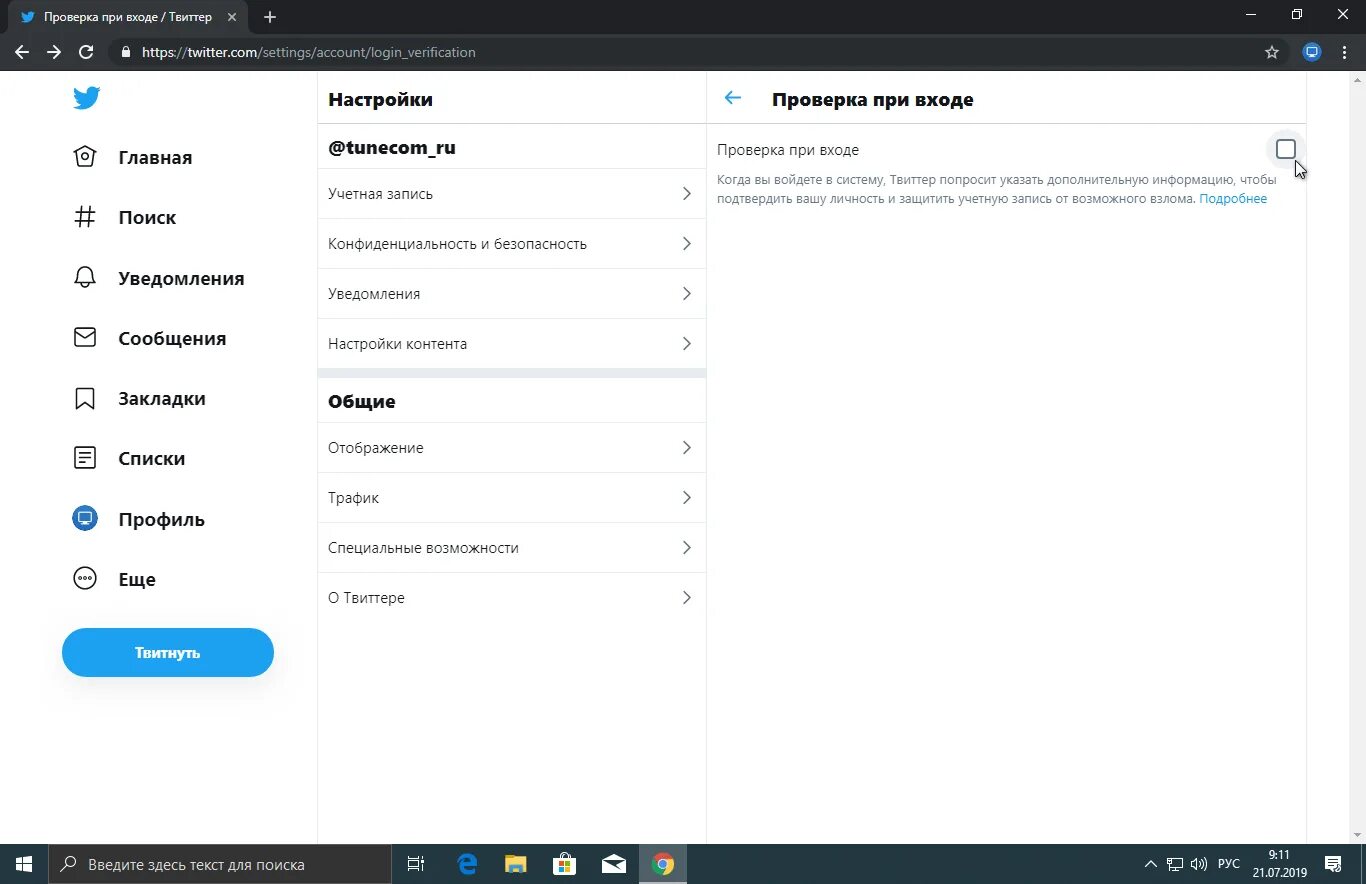Expand Учетная запись settings
Image resolution: width=1366 pixels, height=884 pixels.
(x=511, y=194)
